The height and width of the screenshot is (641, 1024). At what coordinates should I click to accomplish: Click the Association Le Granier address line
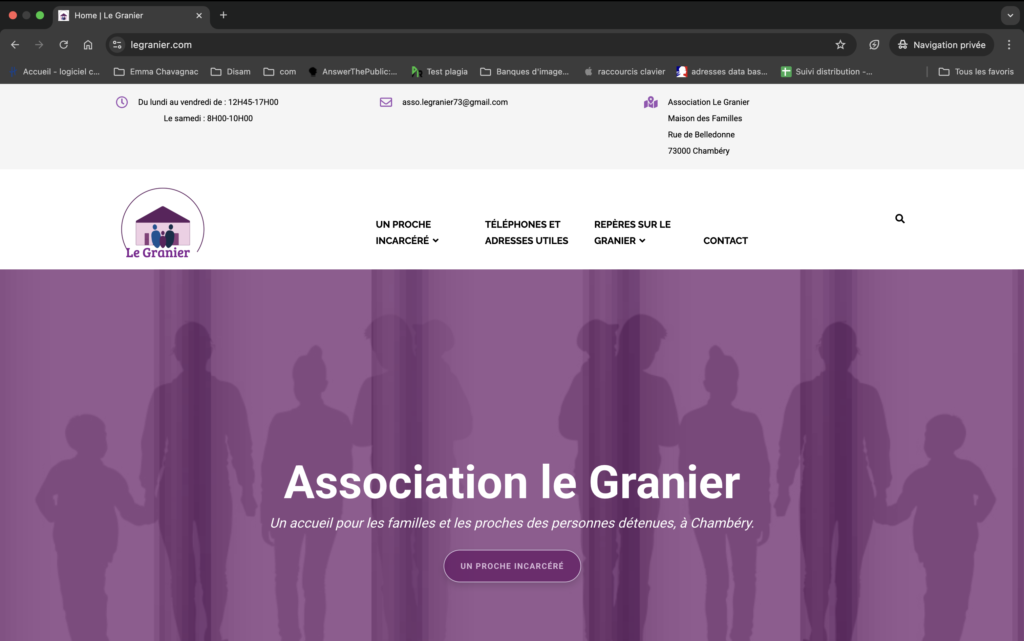708,102
